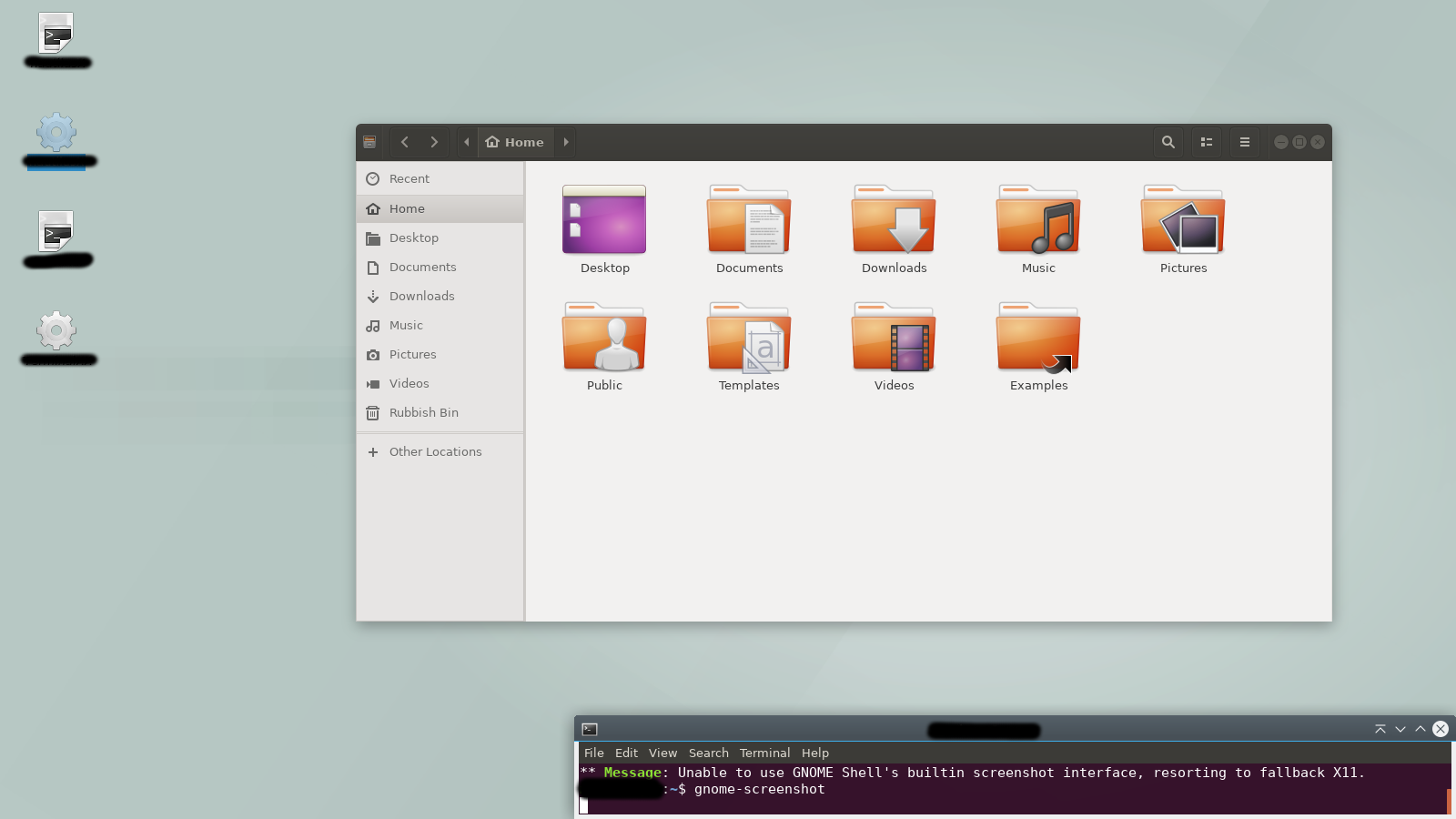The image size is (1456, 819).
Task: Open the terminal Help menu
Action: click(x=815, y=753)
